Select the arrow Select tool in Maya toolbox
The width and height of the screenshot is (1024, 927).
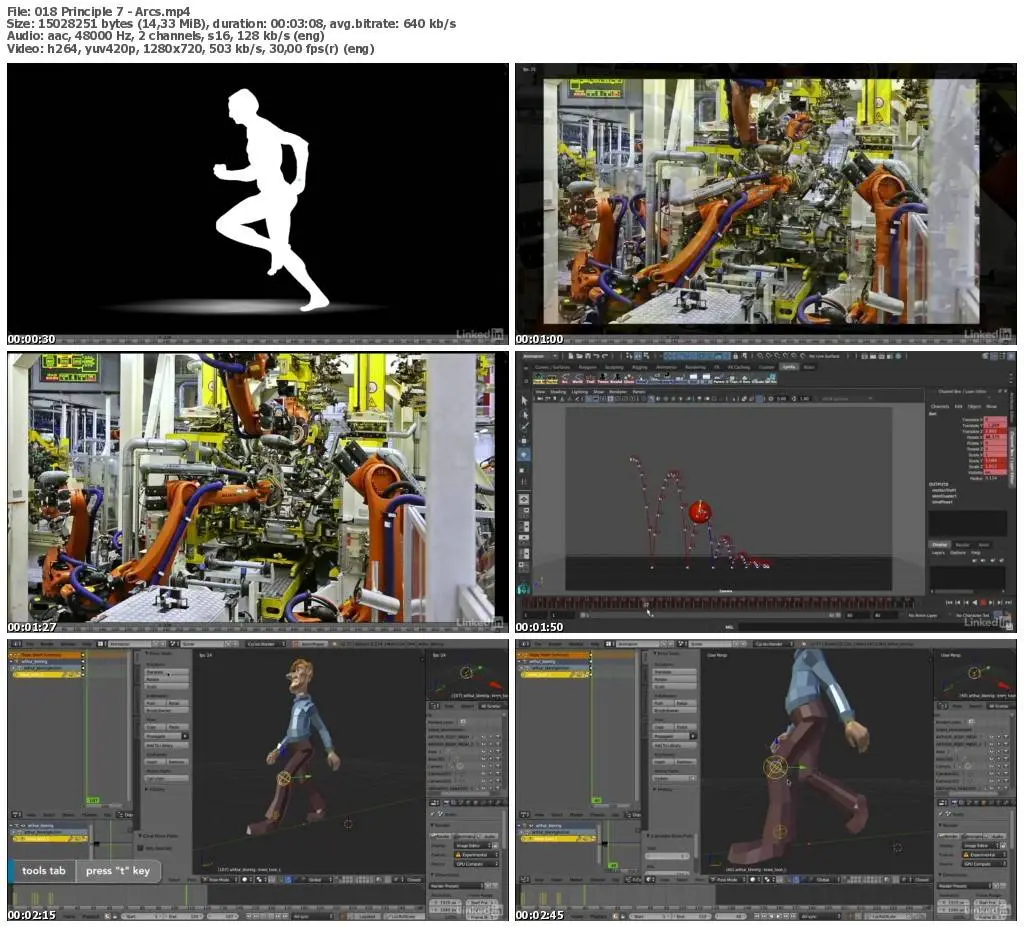(524, 400)
